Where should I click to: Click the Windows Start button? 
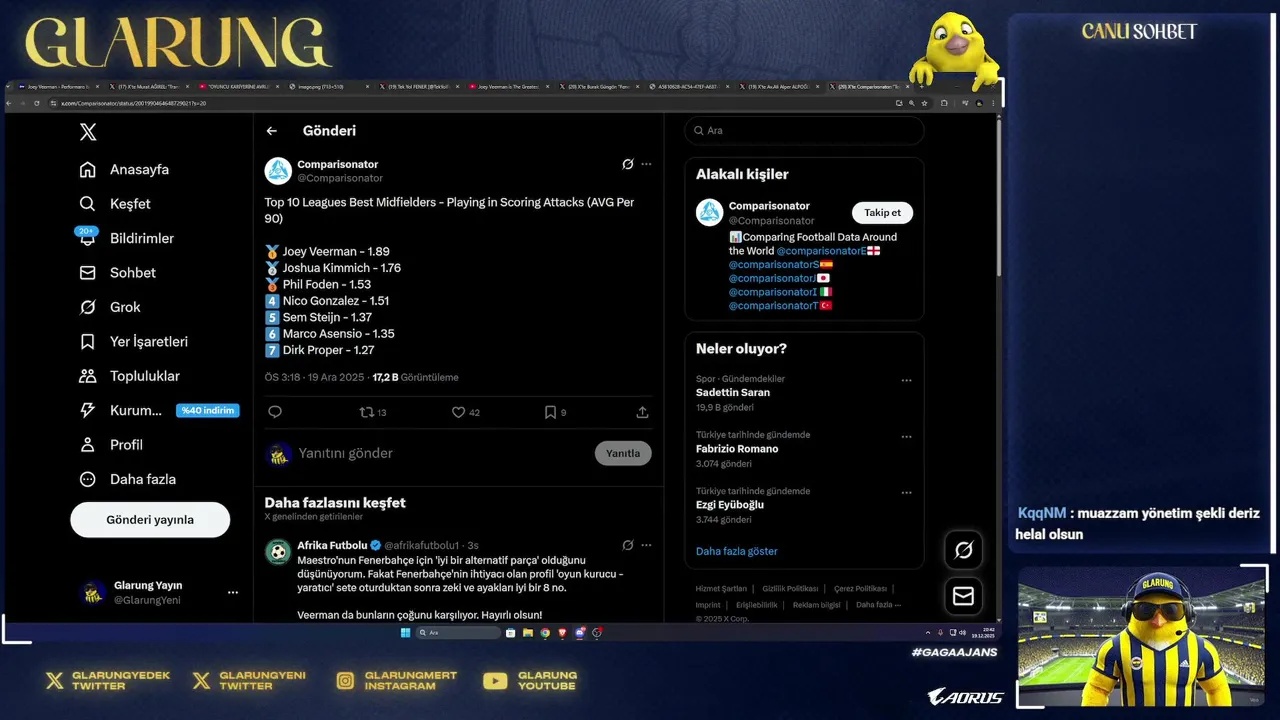[x=405, y=633]
